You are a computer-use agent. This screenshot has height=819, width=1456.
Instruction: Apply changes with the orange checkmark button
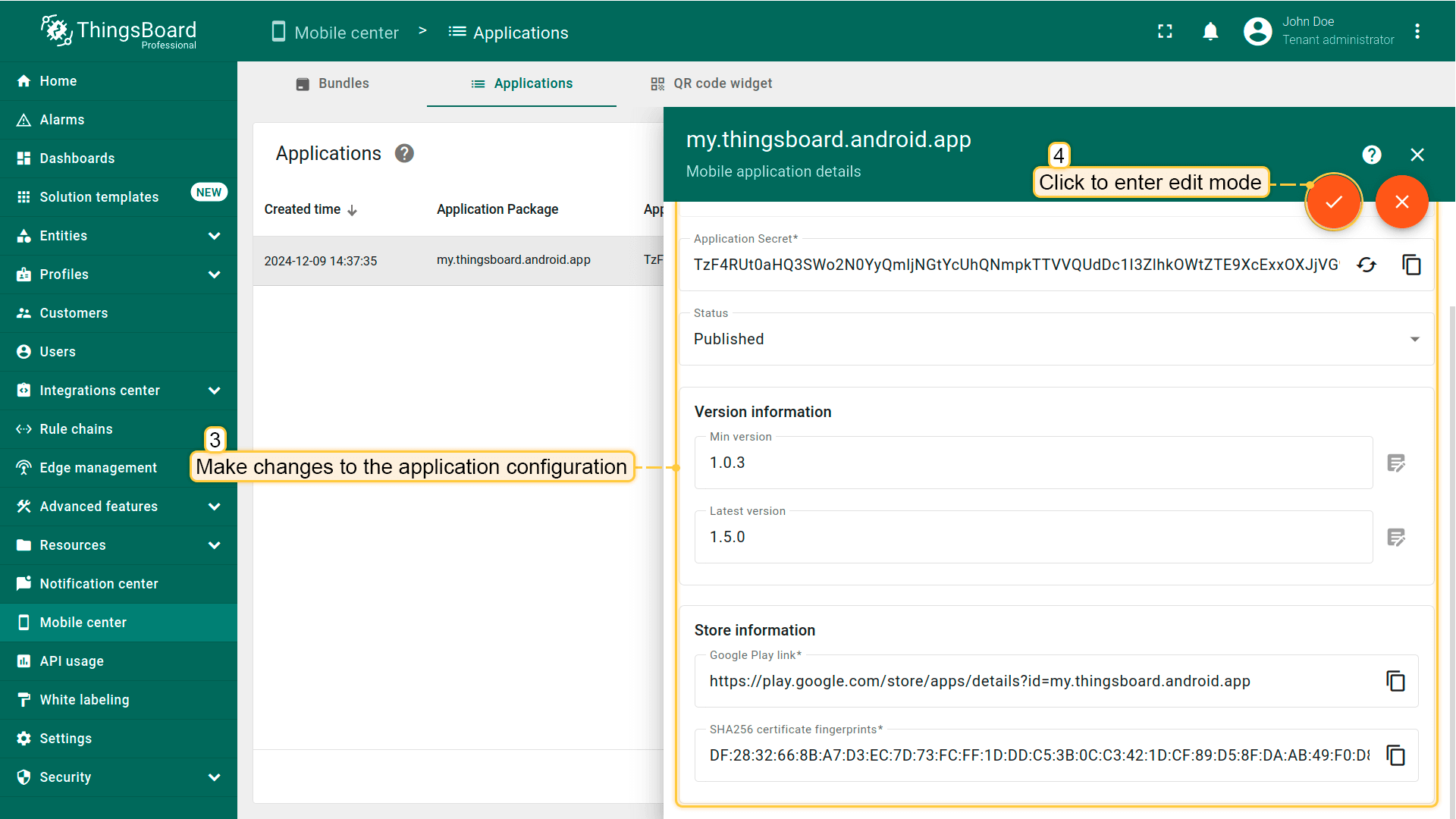click(1333, 202)
